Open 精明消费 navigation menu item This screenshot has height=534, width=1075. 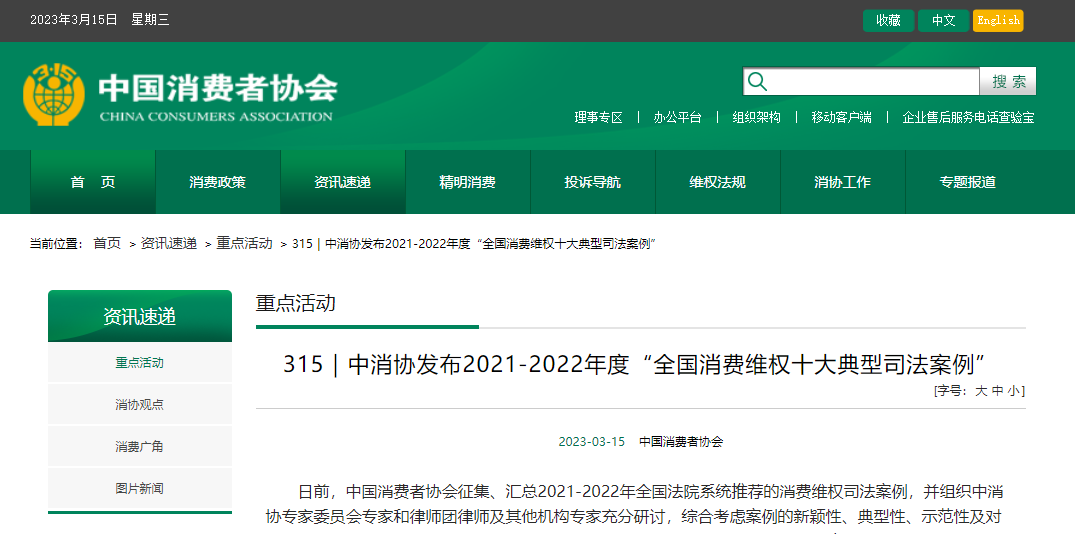[468, 182]
